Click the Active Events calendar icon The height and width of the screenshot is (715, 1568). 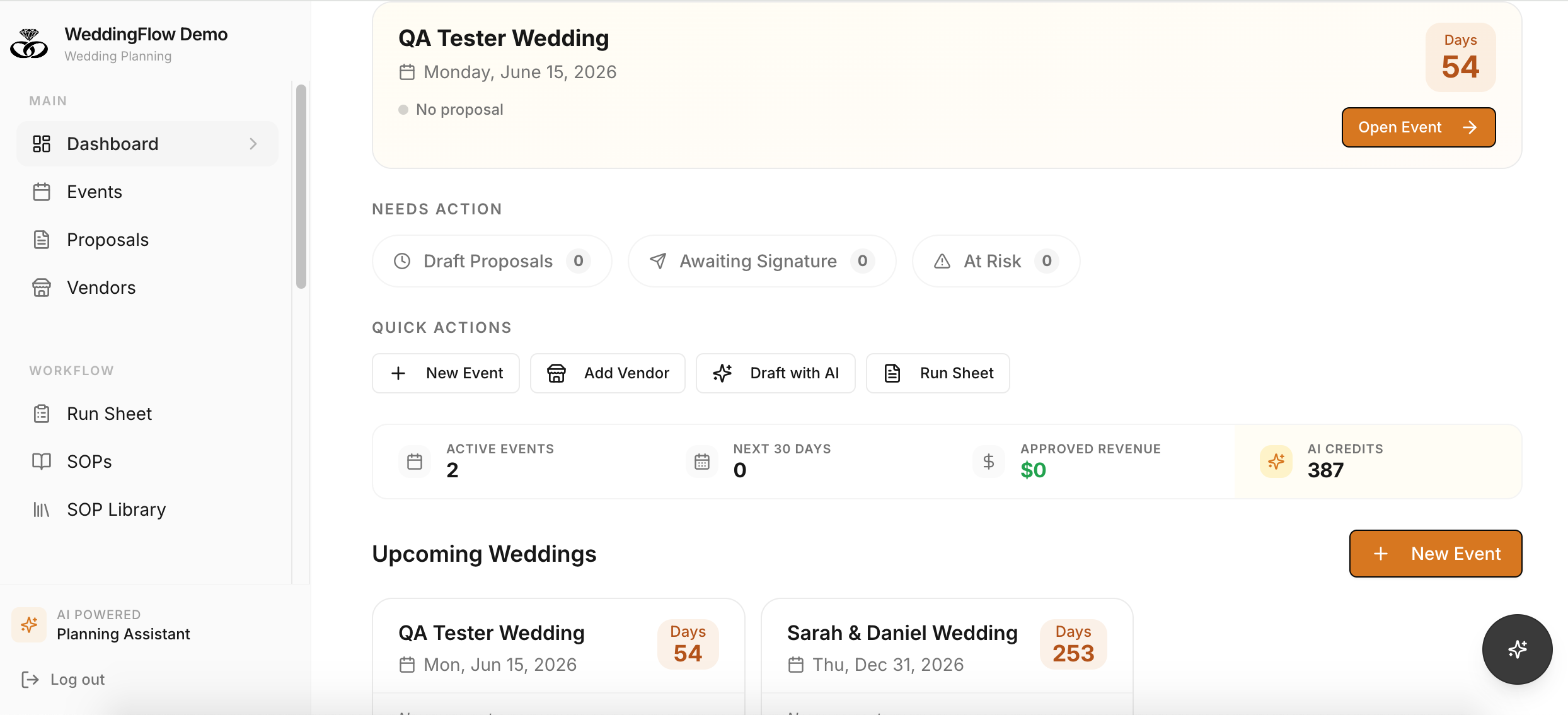click(415, 462)
